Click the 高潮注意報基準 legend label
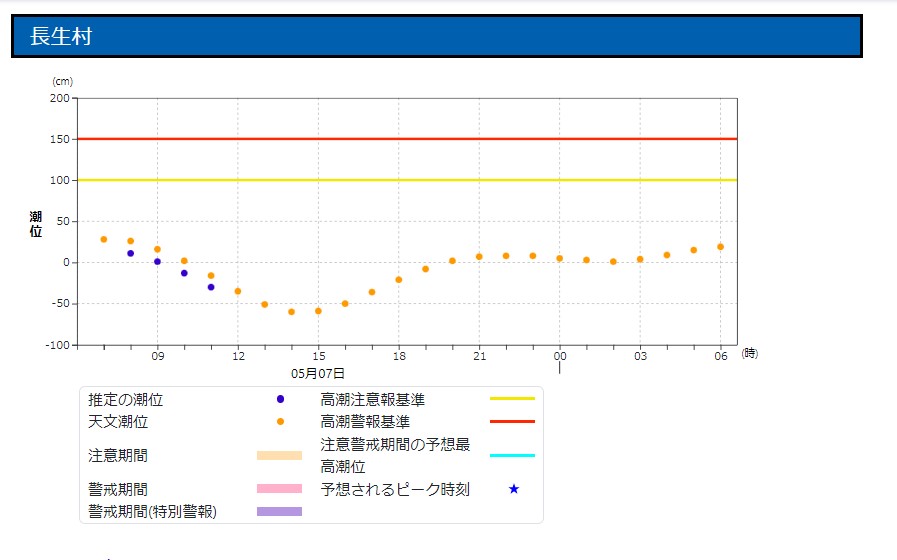The image size is (897, 560). tap(372, 399)
